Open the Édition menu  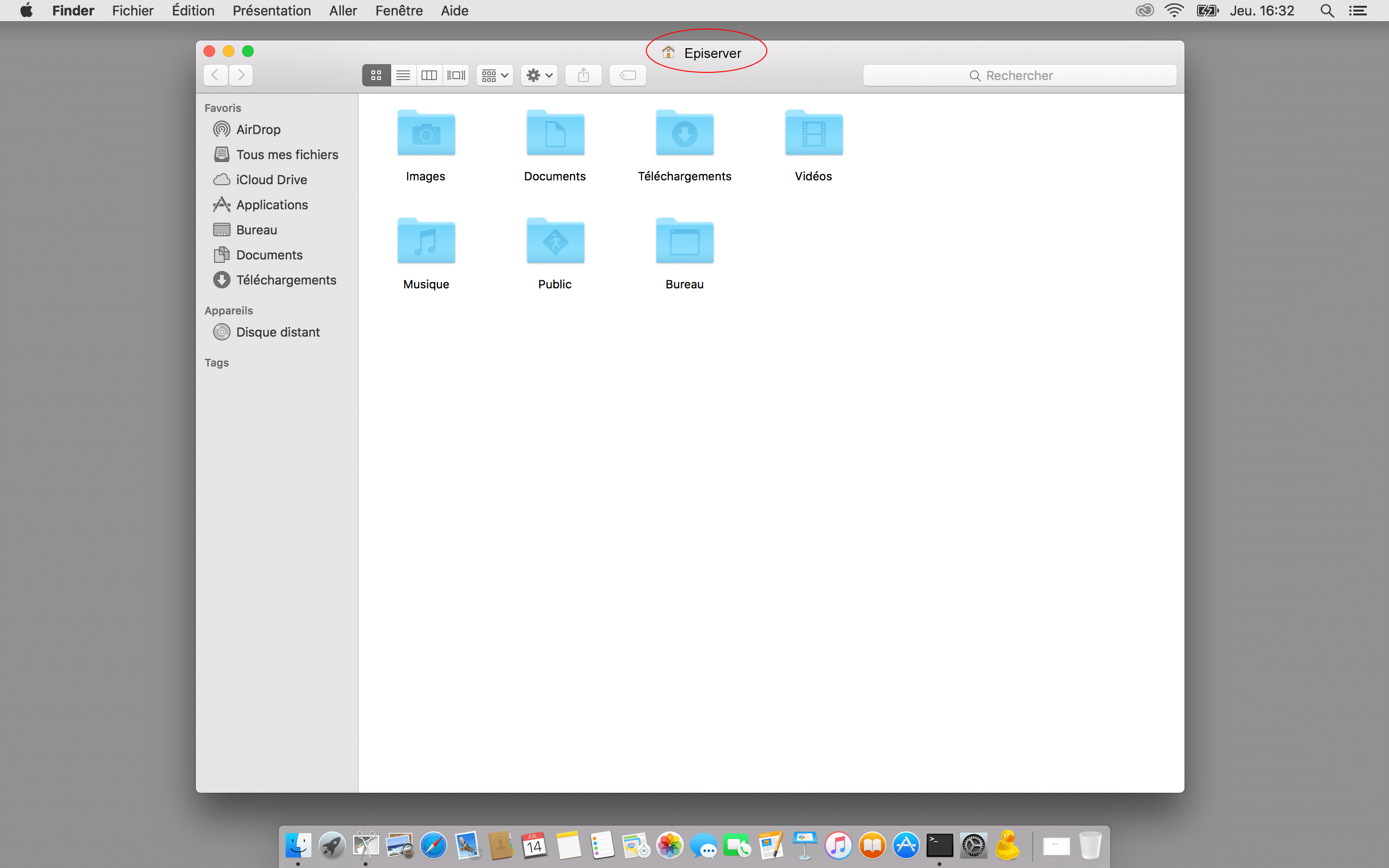click(x=193, y=10)
